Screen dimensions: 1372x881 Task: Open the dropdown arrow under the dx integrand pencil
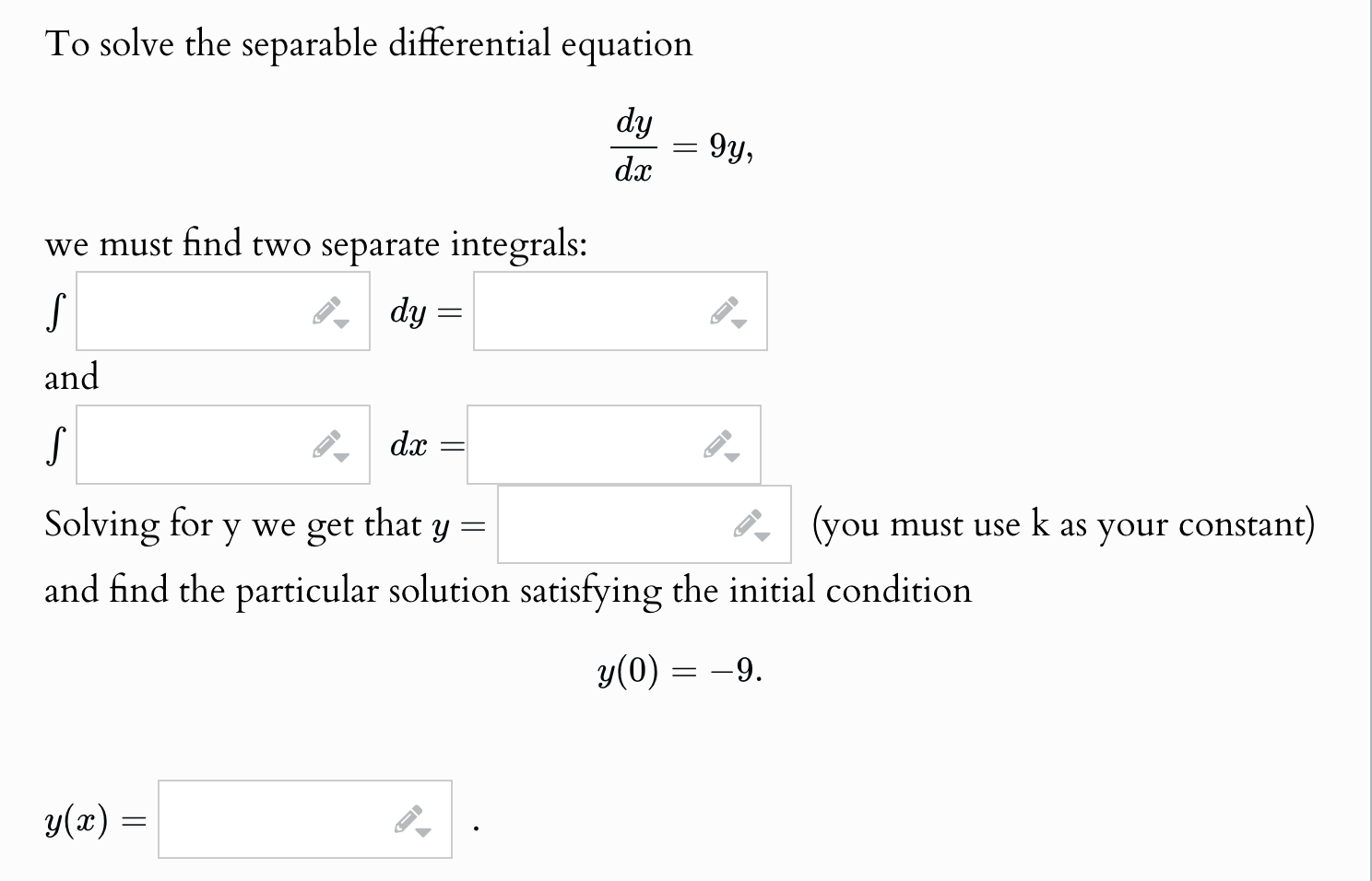click(343, 456)
